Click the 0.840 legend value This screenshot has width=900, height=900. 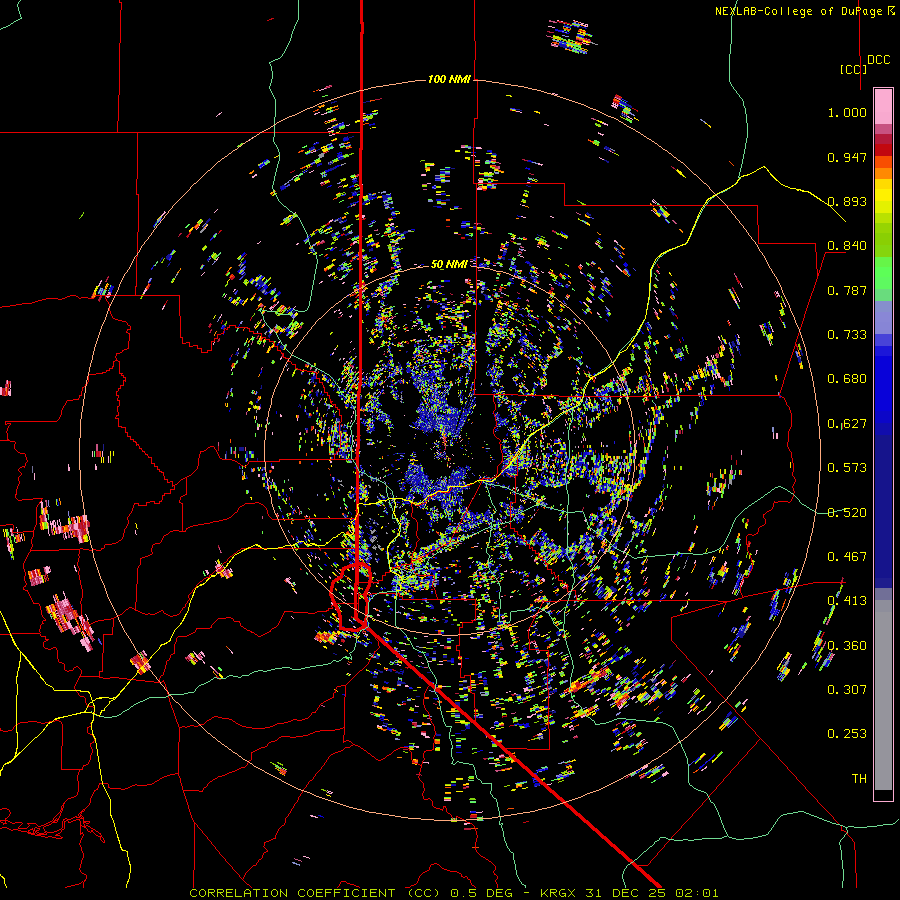(847, 246)
